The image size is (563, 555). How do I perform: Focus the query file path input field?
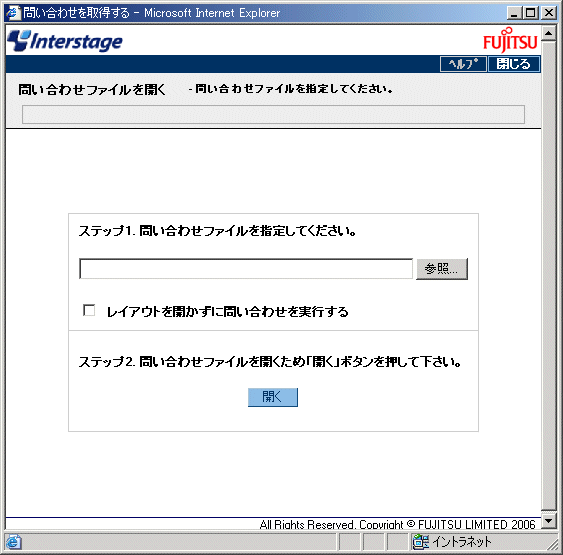[246, 269]
